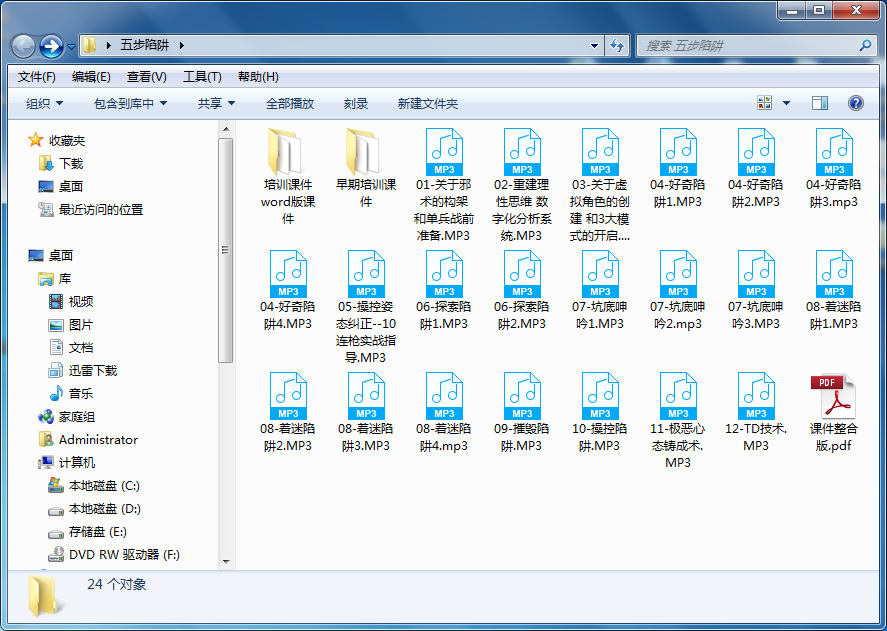This screenshot has height=631, width=887.
Task: Select 09-摧毁陷阱.MP3 file icon
Action: pyautogui.click(x=522, y=397)
